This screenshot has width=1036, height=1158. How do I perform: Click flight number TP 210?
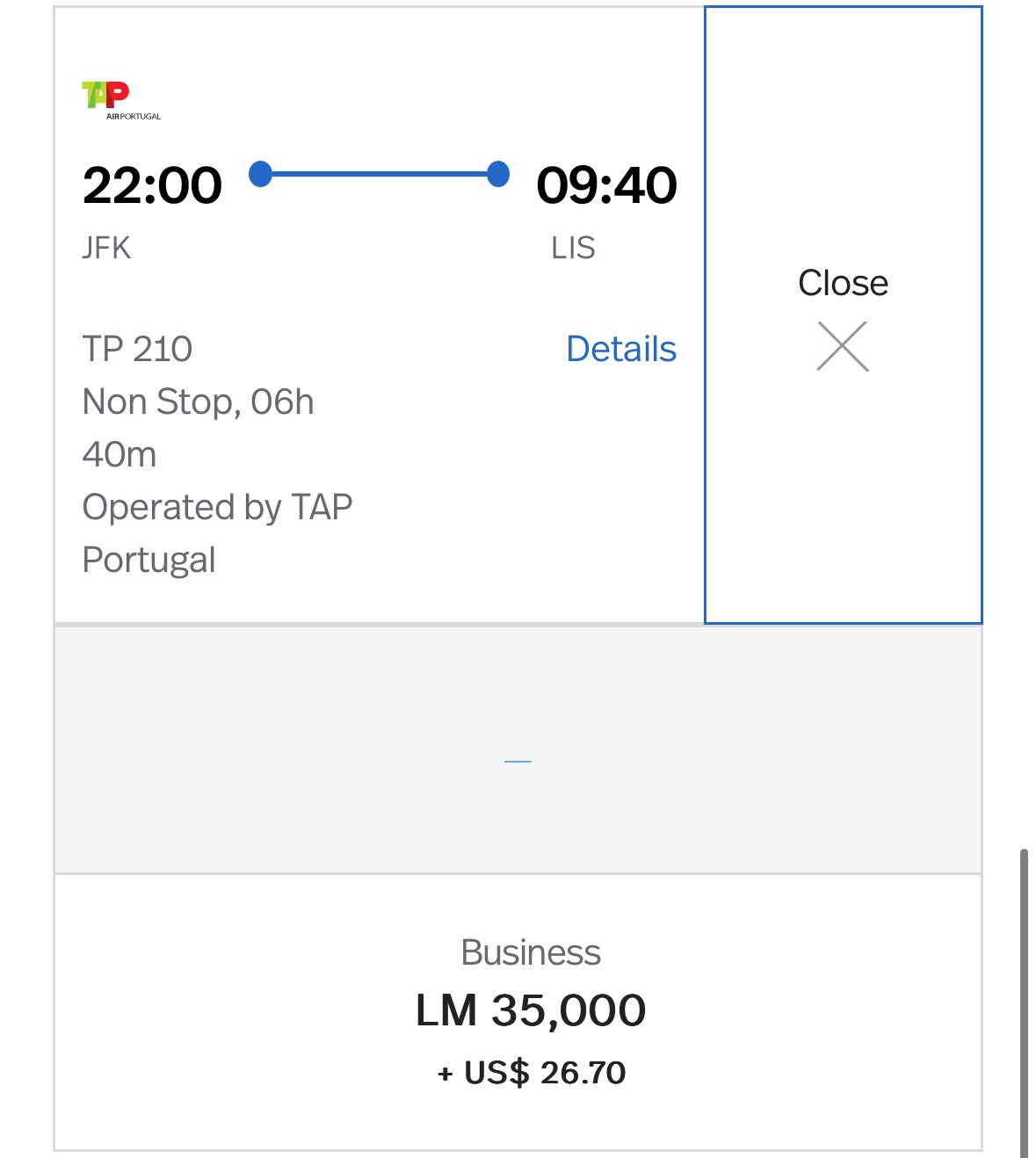pos(137,349)
